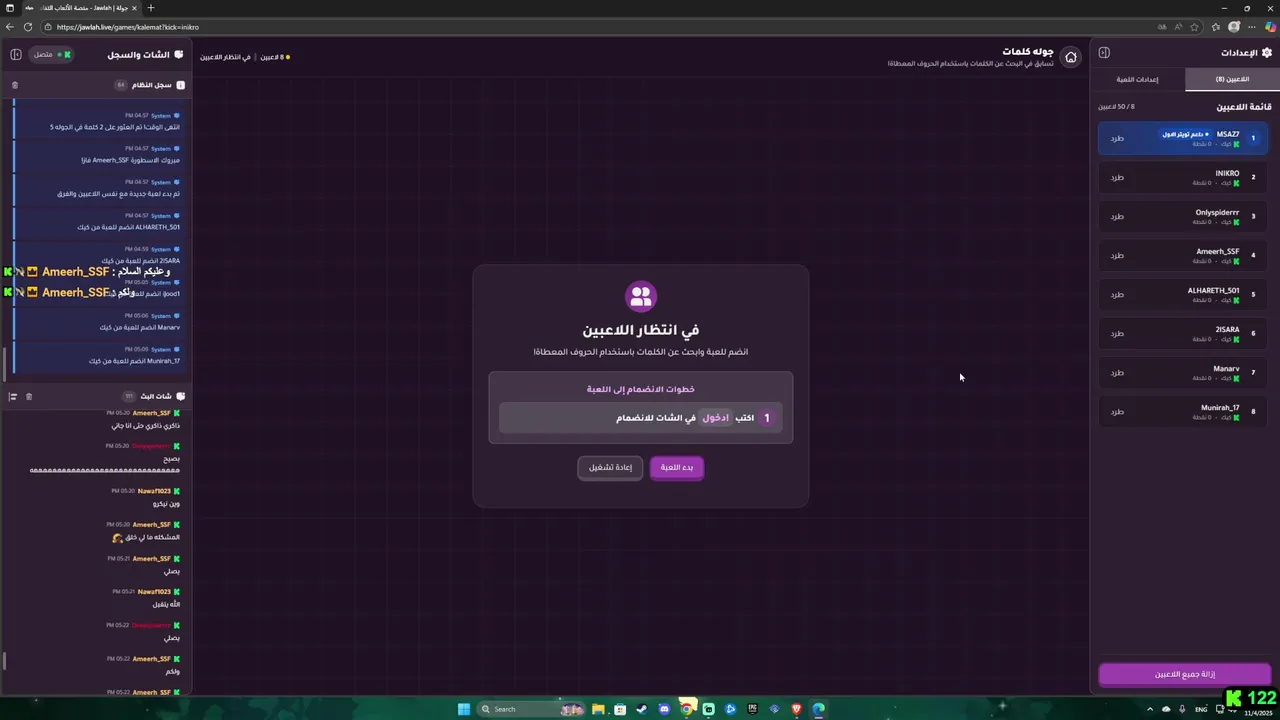Screen dimensions: 1280x720
Task: Bookmark the page with the star icon
Action: (1194, 27)
